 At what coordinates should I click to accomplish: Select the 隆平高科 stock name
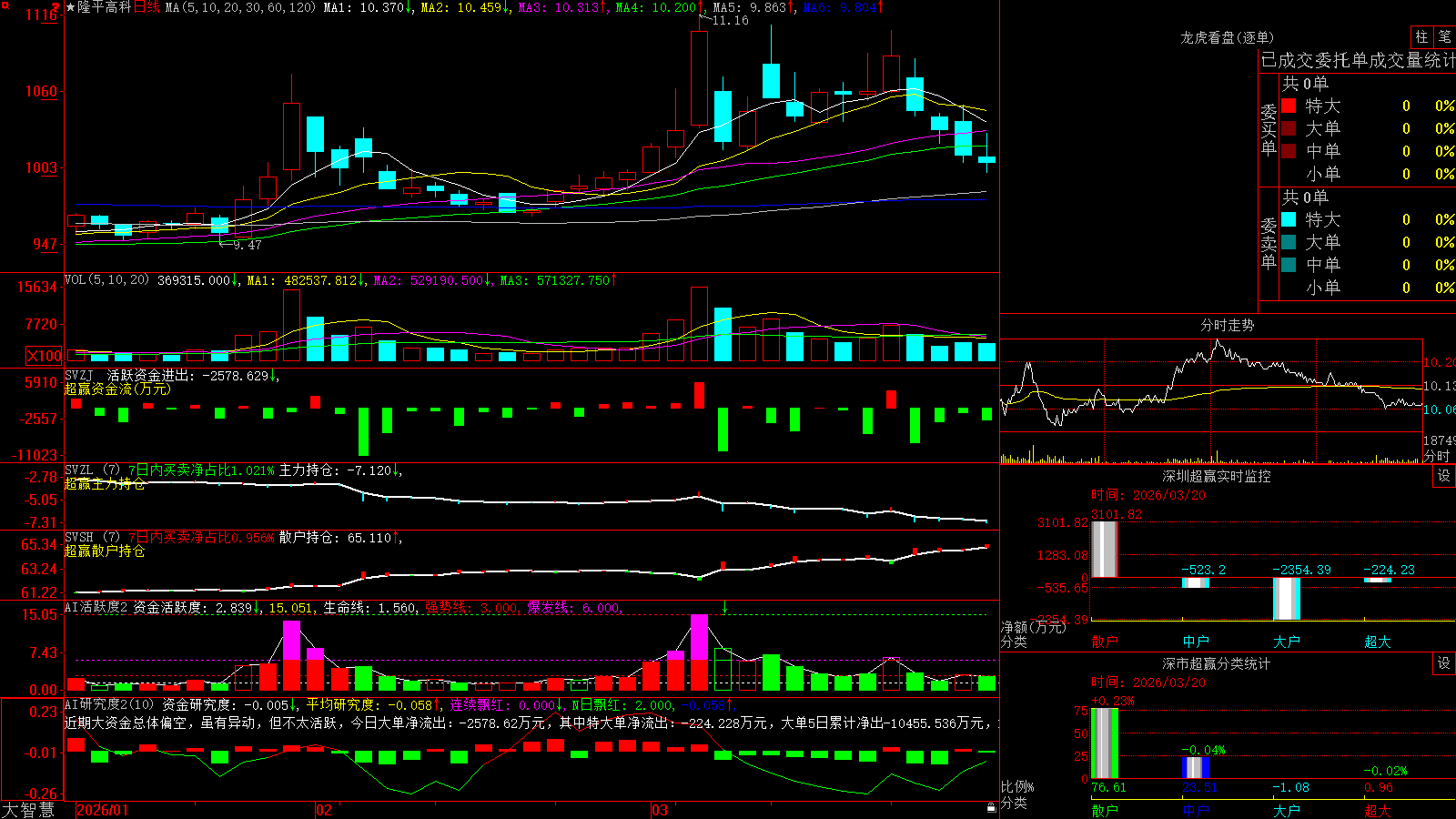[105, 7]
